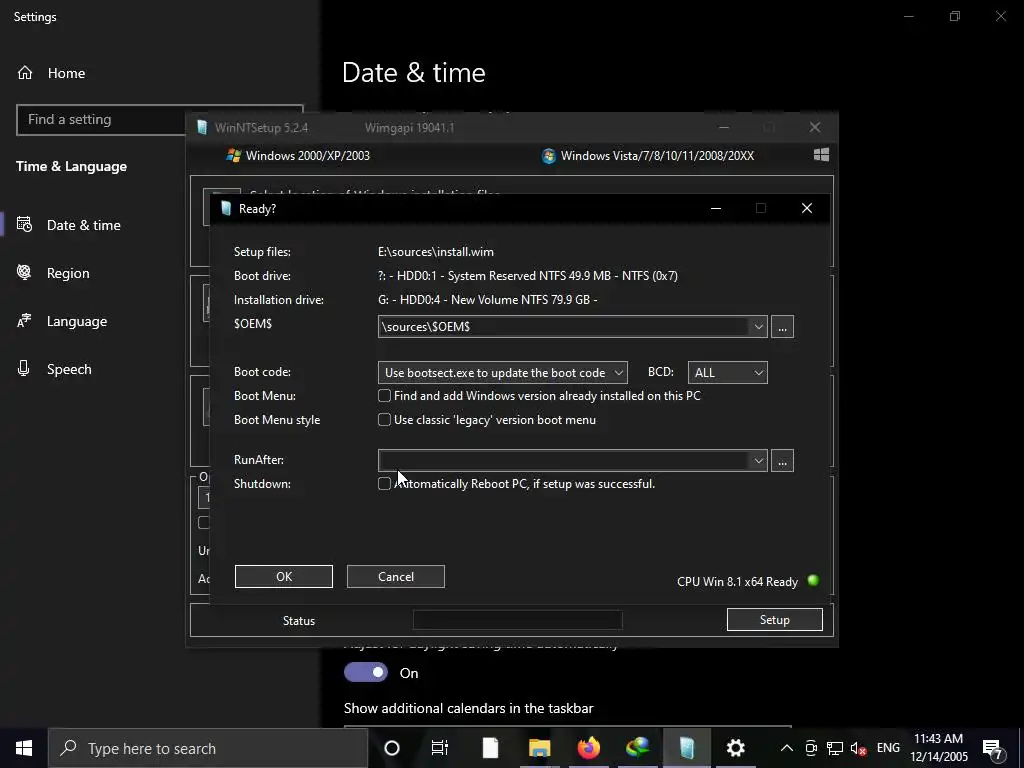
Task: Close the Ready dialog window
Action: pos(807,208)
